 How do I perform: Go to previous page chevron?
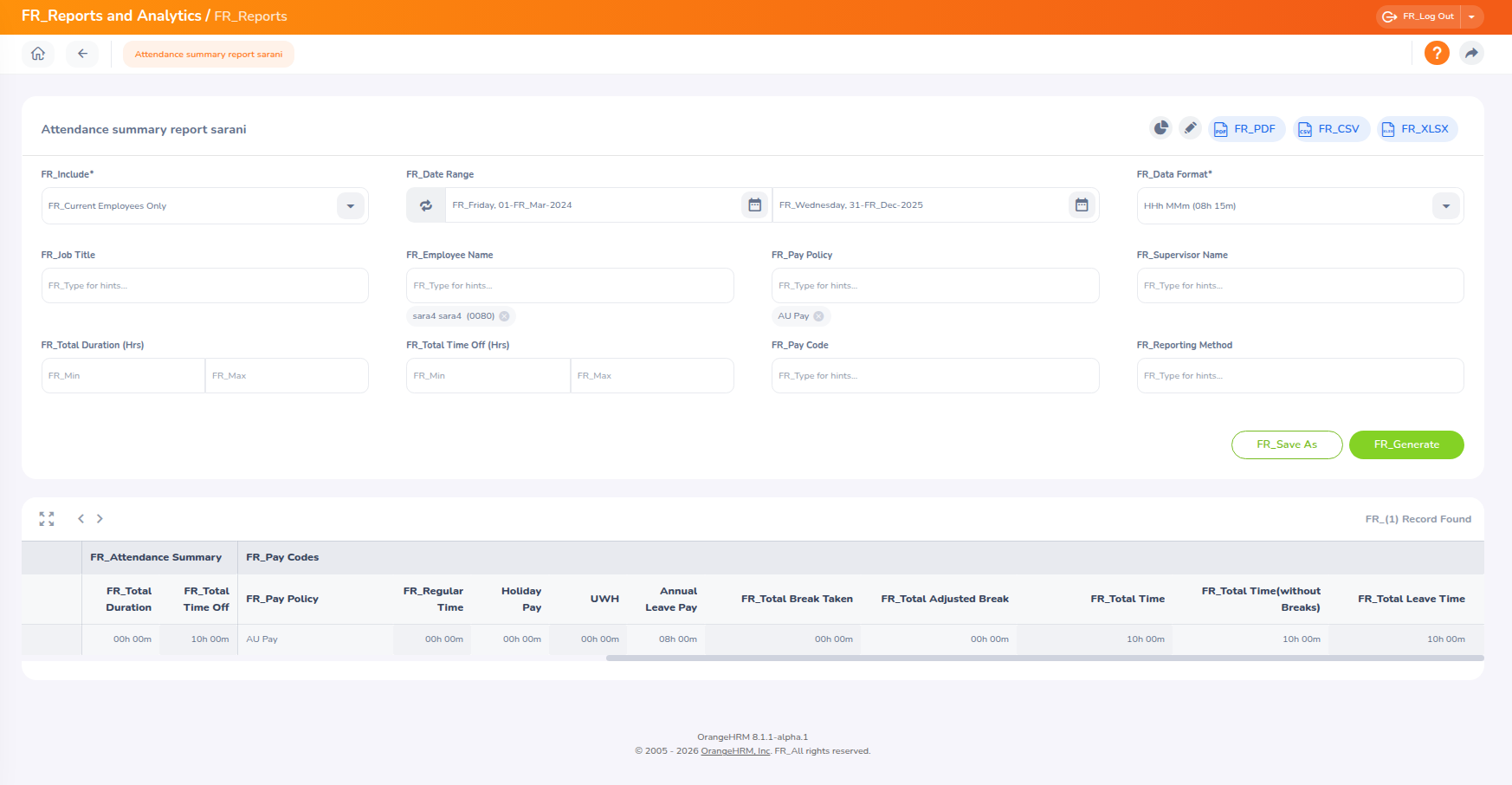tap(81, 519)
